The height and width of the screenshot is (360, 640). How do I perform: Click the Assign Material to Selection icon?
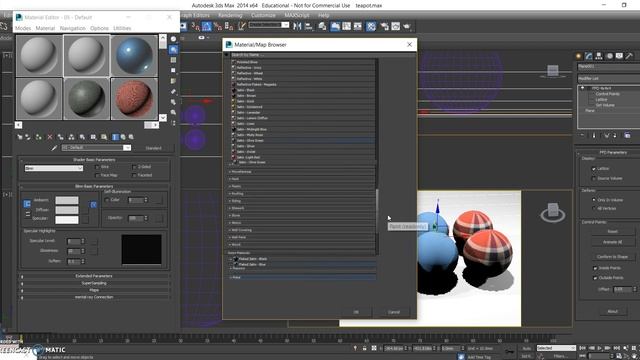point(38,137)
